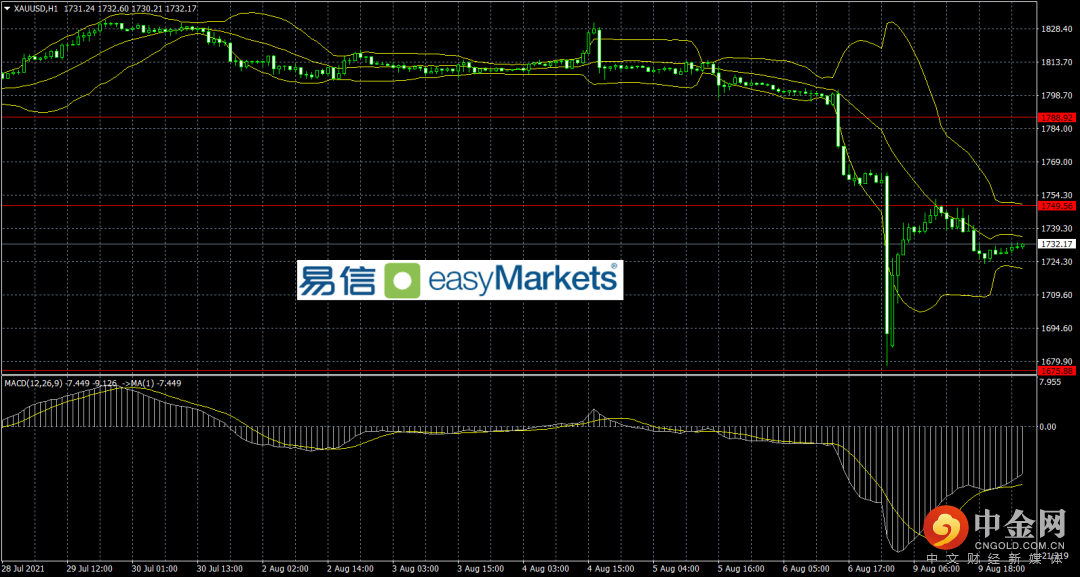Image resolution: width=1080 pixels, height=577 pixels.
Task: Click the 1754.30 value on price scale
Action: [x=1058, y=196]
